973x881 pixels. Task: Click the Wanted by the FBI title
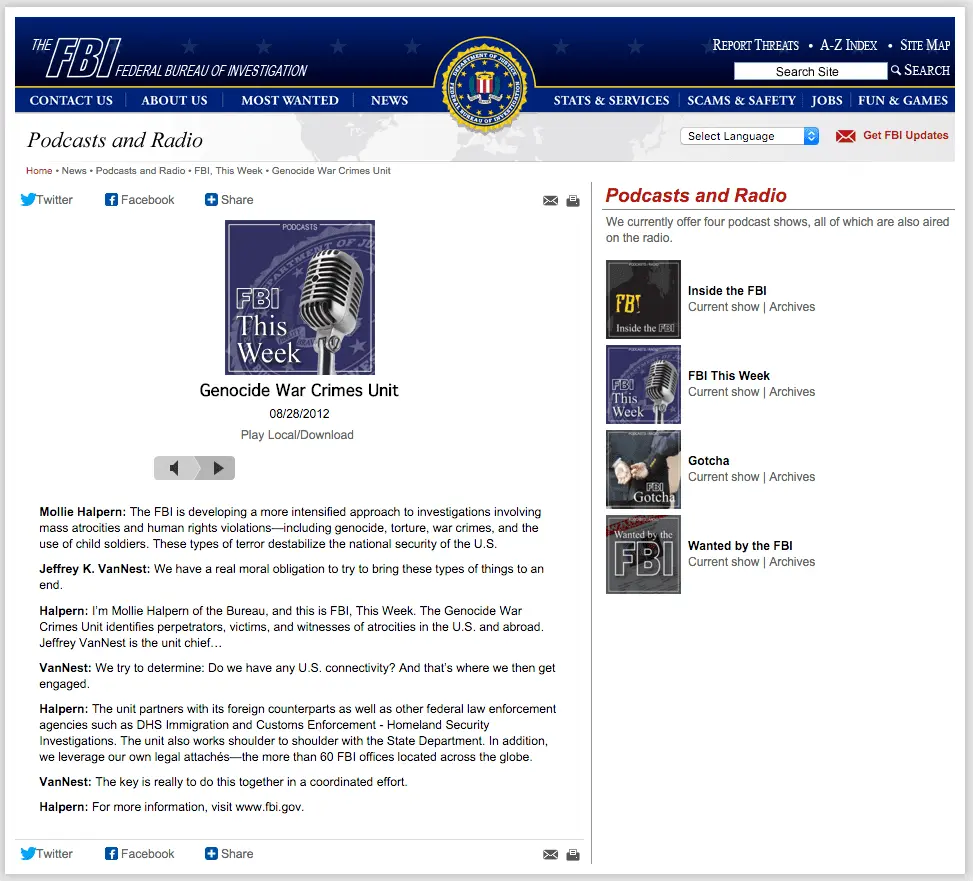pyautogui.click(x=740, y=545)
